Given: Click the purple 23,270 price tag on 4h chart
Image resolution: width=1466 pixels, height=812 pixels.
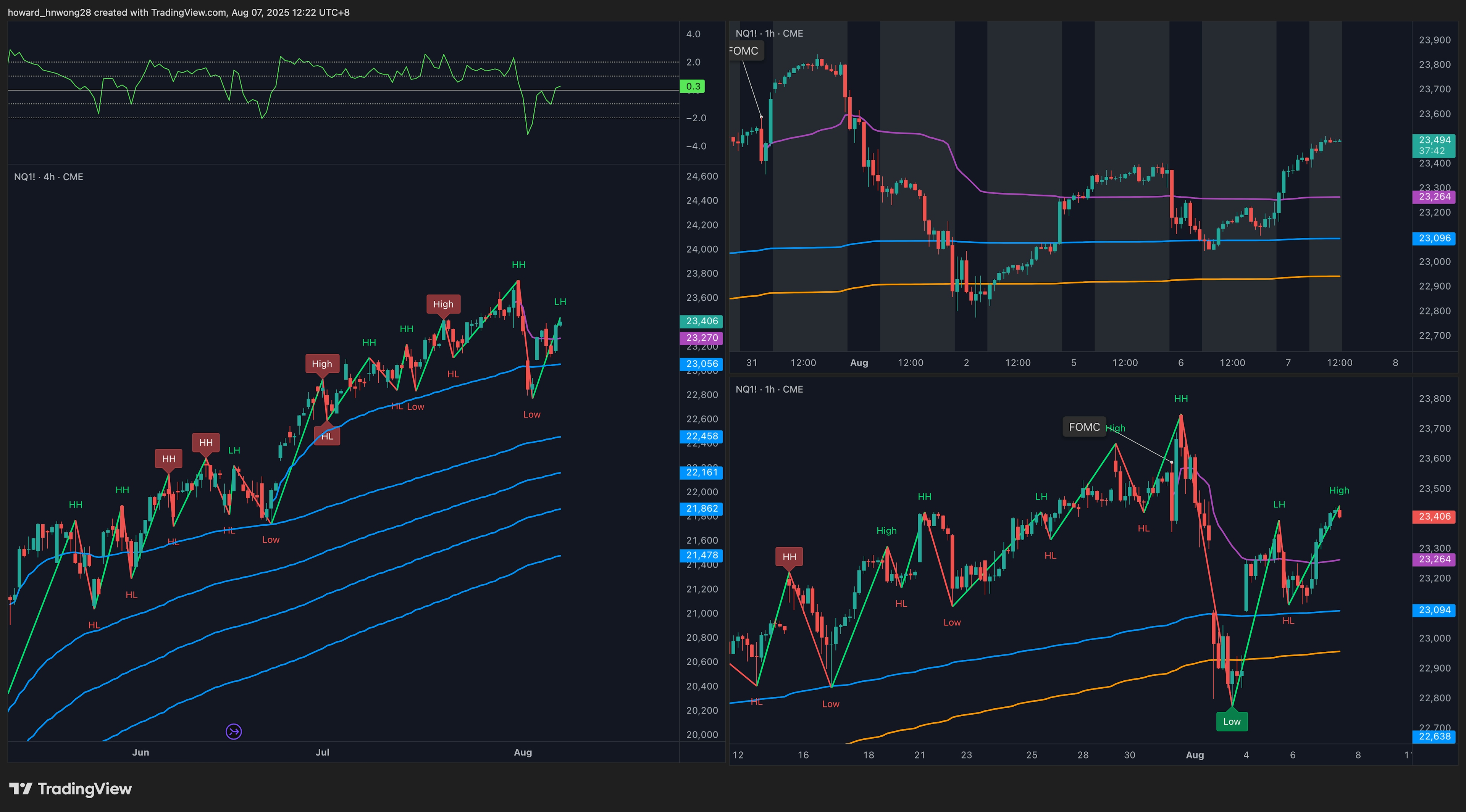Looking at the screenshot, I should coord(702,338).
